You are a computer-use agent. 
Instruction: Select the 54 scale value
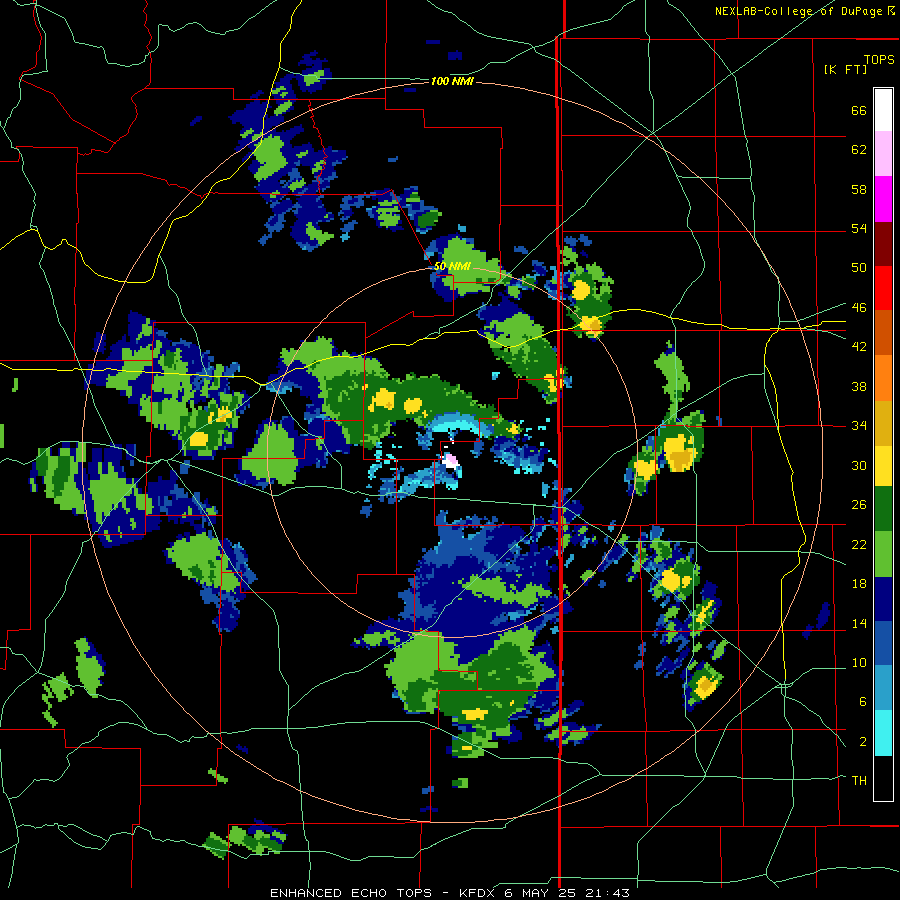pyautogui.click(x=859, y=228)
